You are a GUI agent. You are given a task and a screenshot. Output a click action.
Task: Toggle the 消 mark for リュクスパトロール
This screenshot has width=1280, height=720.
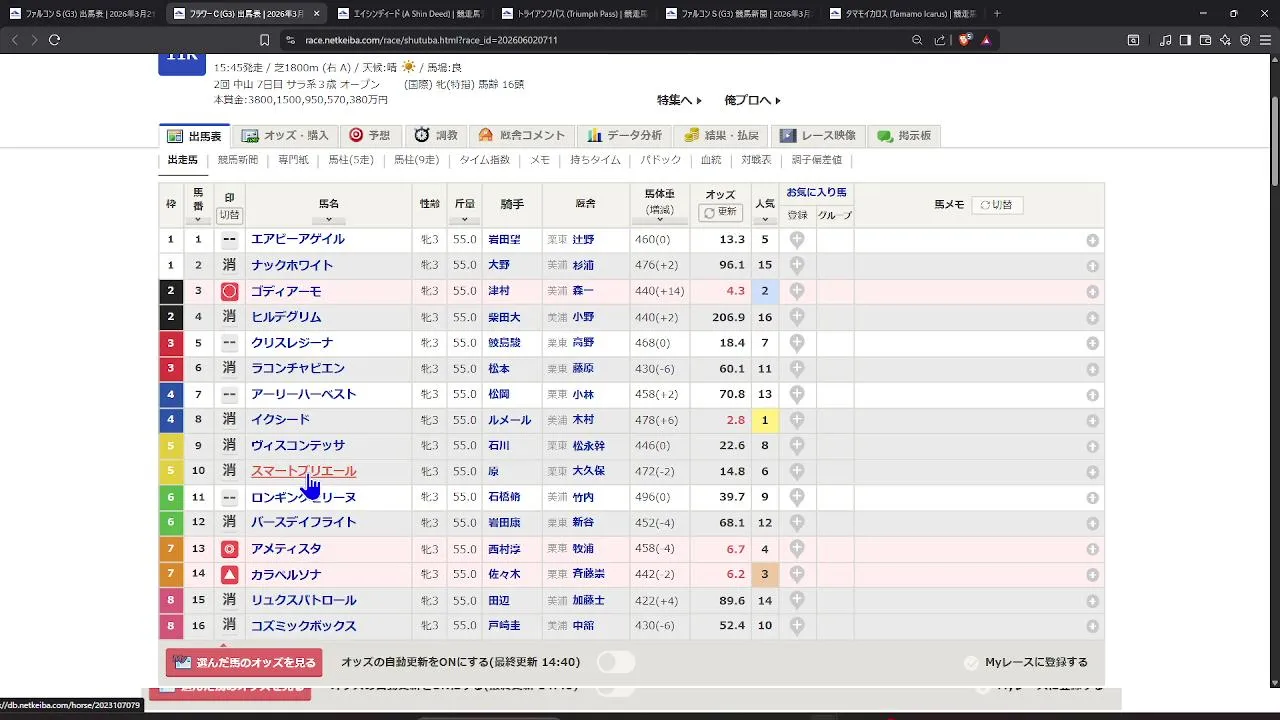(x=229, y=600)
